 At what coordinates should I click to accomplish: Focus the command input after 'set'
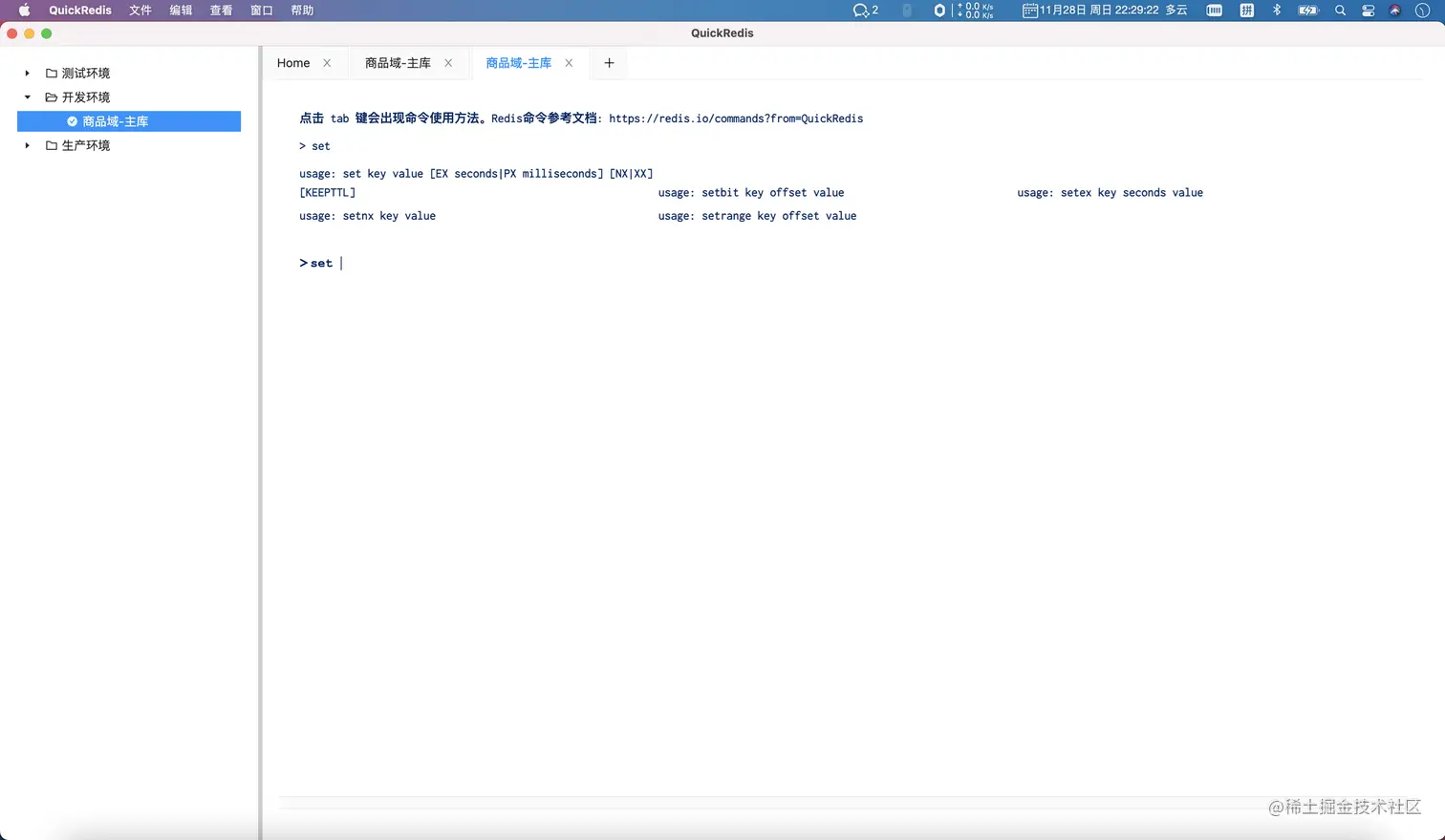[341, 263]
